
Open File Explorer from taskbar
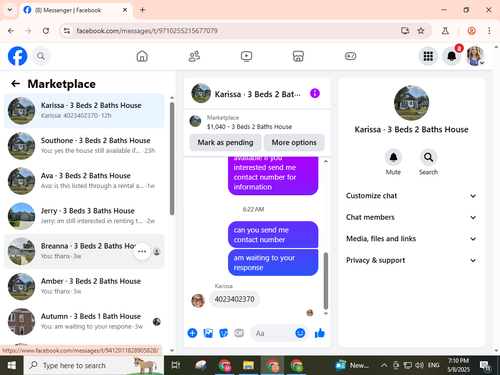[248, 365]
